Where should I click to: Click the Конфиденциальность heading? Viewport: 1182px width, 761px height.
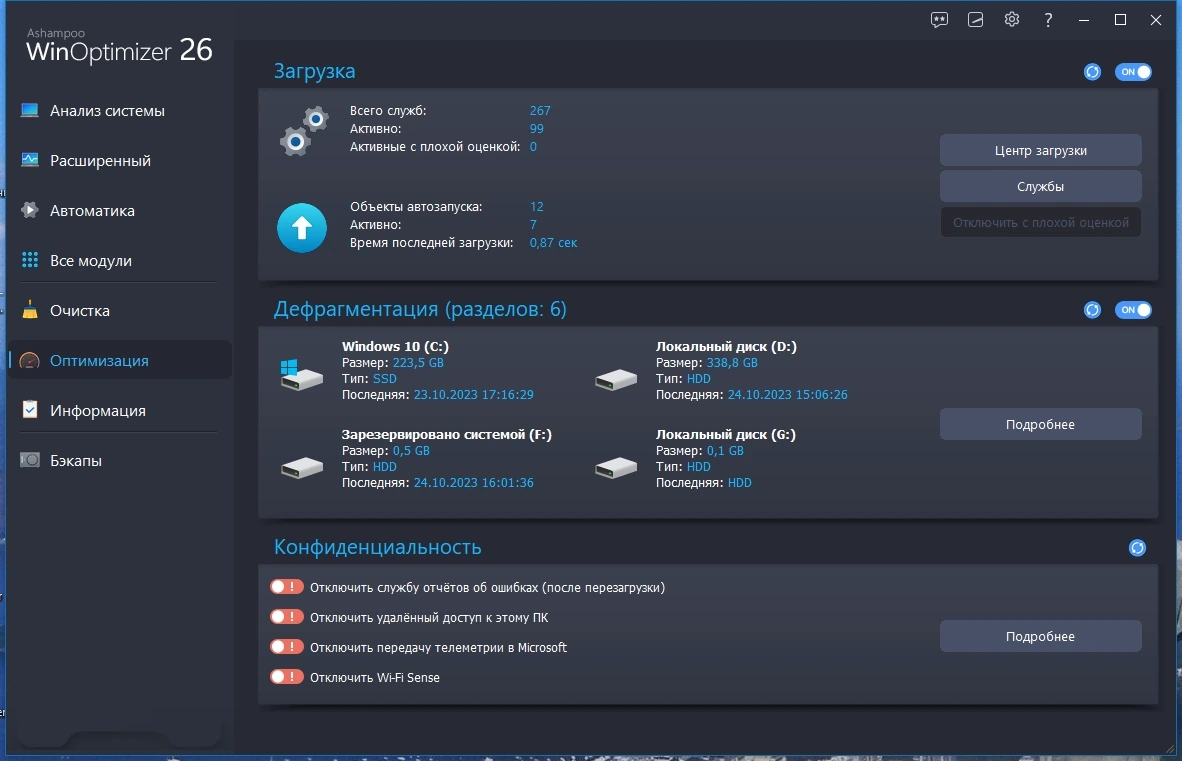click(377, 547)
